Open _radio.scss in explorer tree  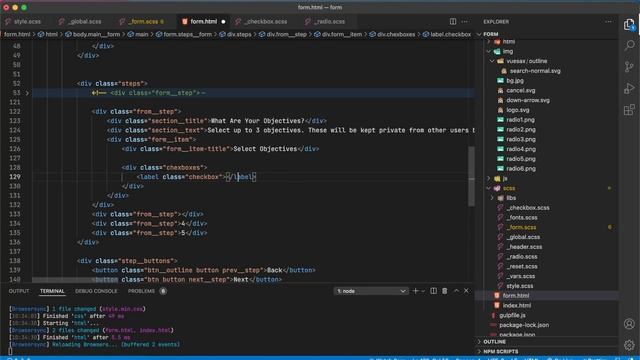point(522,257)
